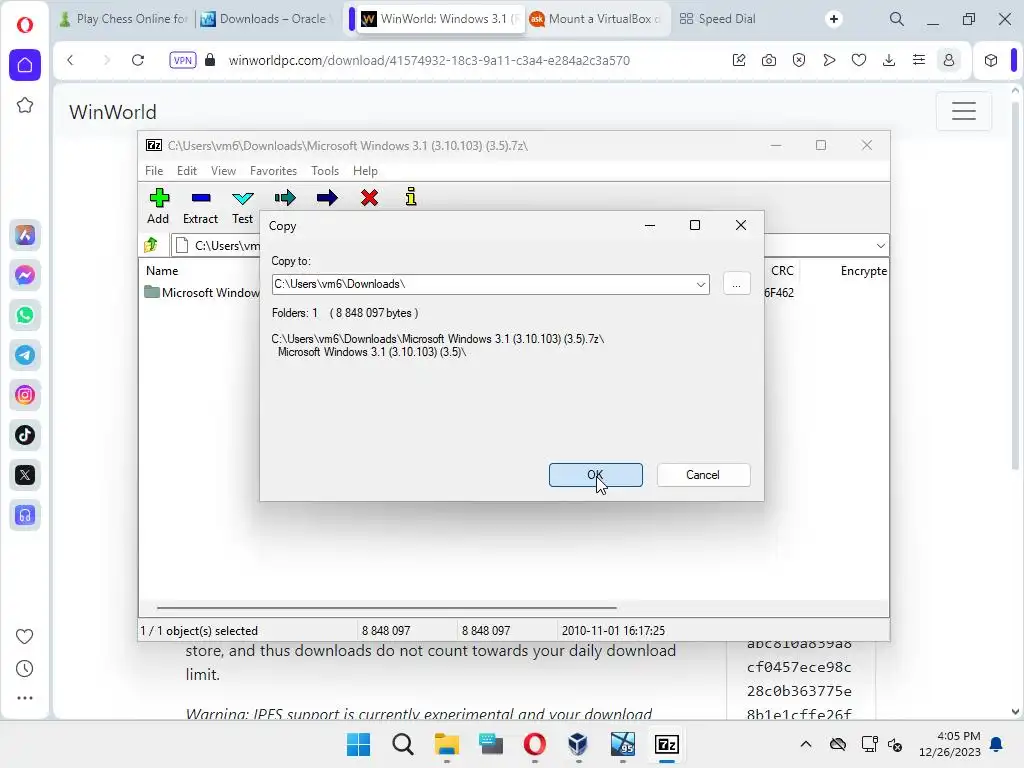Click the browser URL address field
Screen dimensions: 1024x768
pyautogui.click(x=429, y=60)
